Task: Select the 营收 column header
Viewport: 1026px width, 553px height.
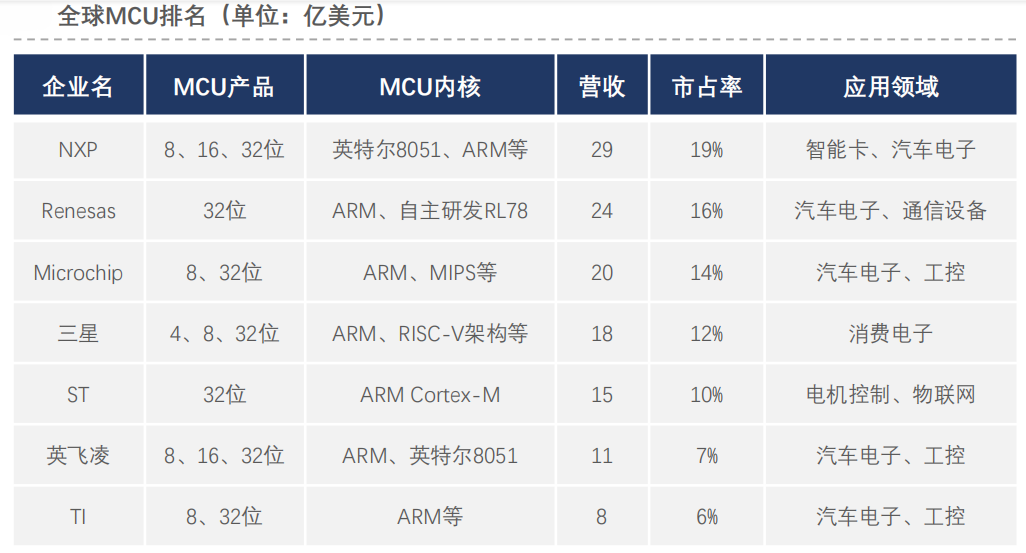Action: 602,85
